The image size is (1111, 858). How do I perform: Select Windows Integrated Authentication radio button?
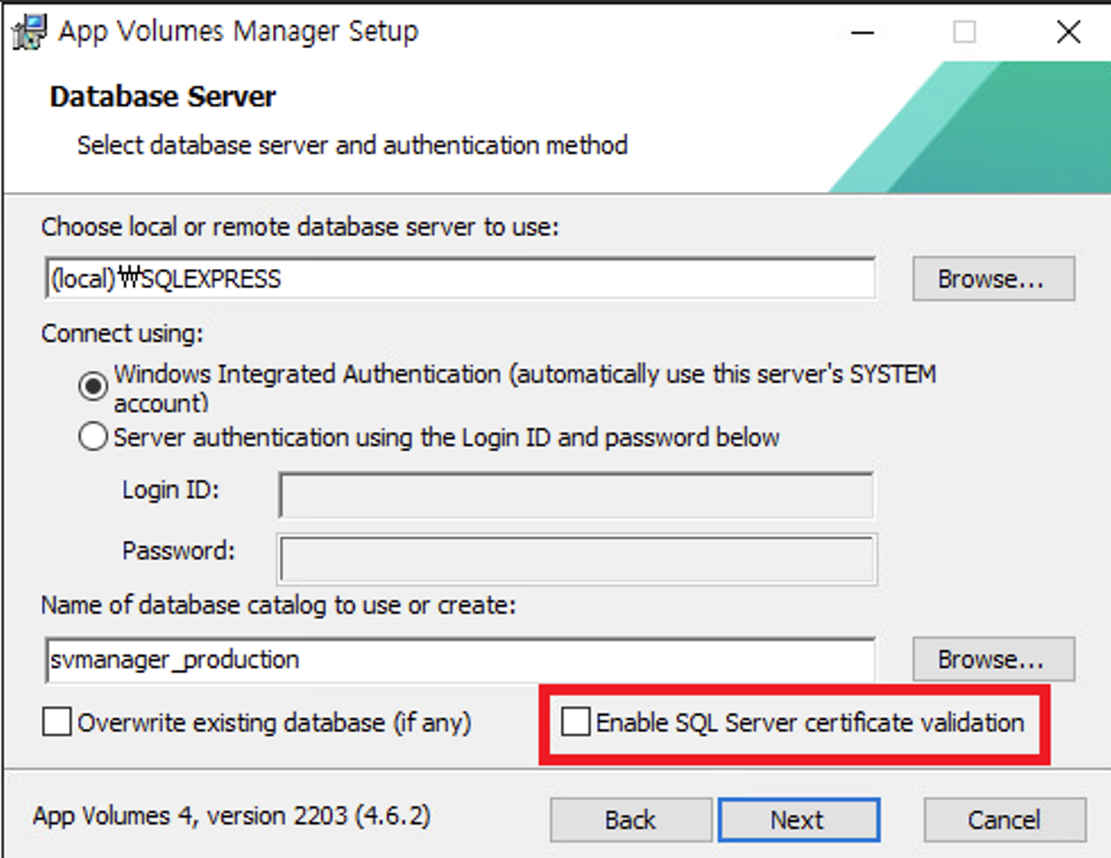[x=93, y=386]
